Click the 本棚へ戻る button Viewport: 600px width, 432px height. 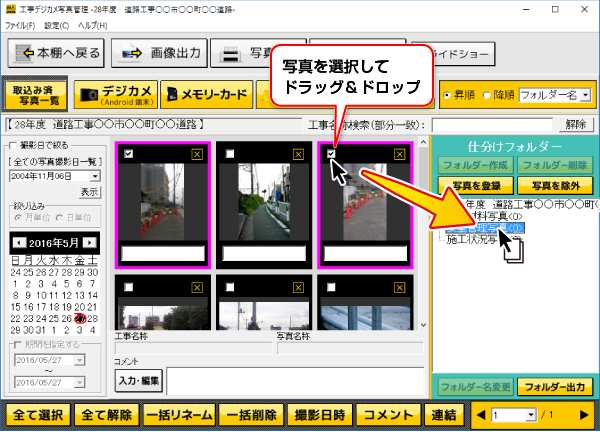coord(56,53)
